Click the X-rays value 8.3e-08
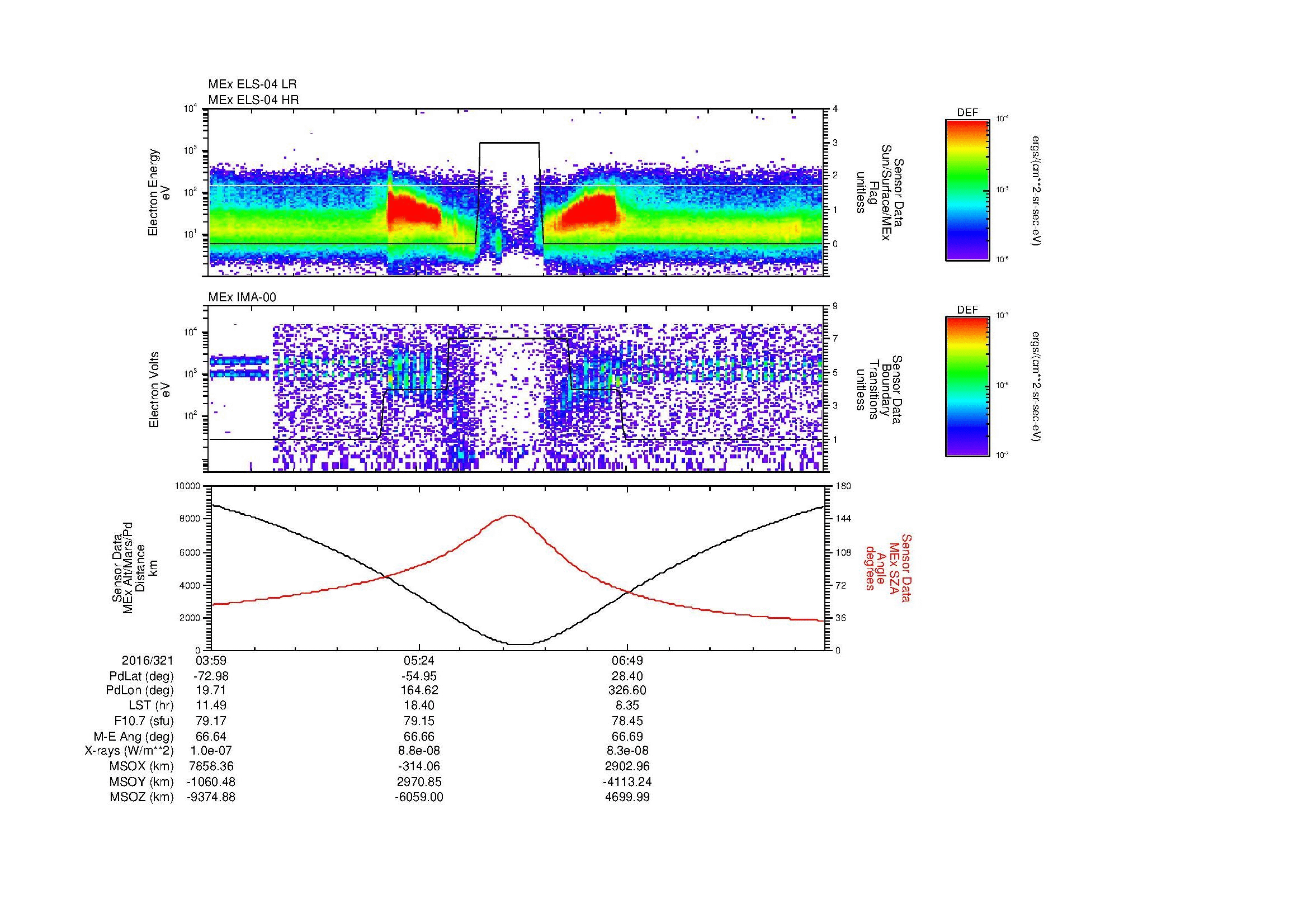This screenshot has width=1308, height=924. pyautogui.click(x=627, y=751)
